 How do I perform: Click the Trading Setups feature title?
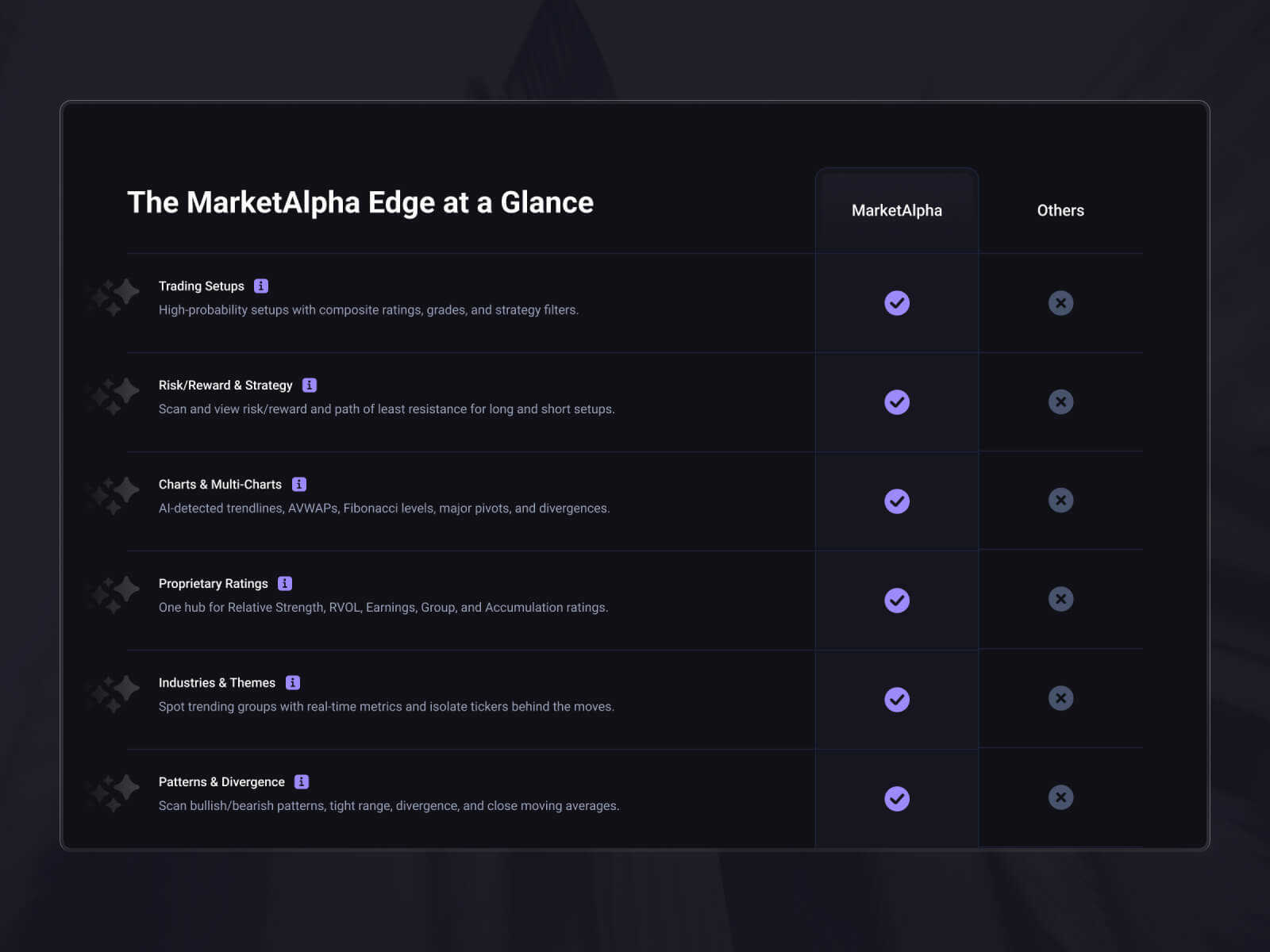[x=202, y=286]
